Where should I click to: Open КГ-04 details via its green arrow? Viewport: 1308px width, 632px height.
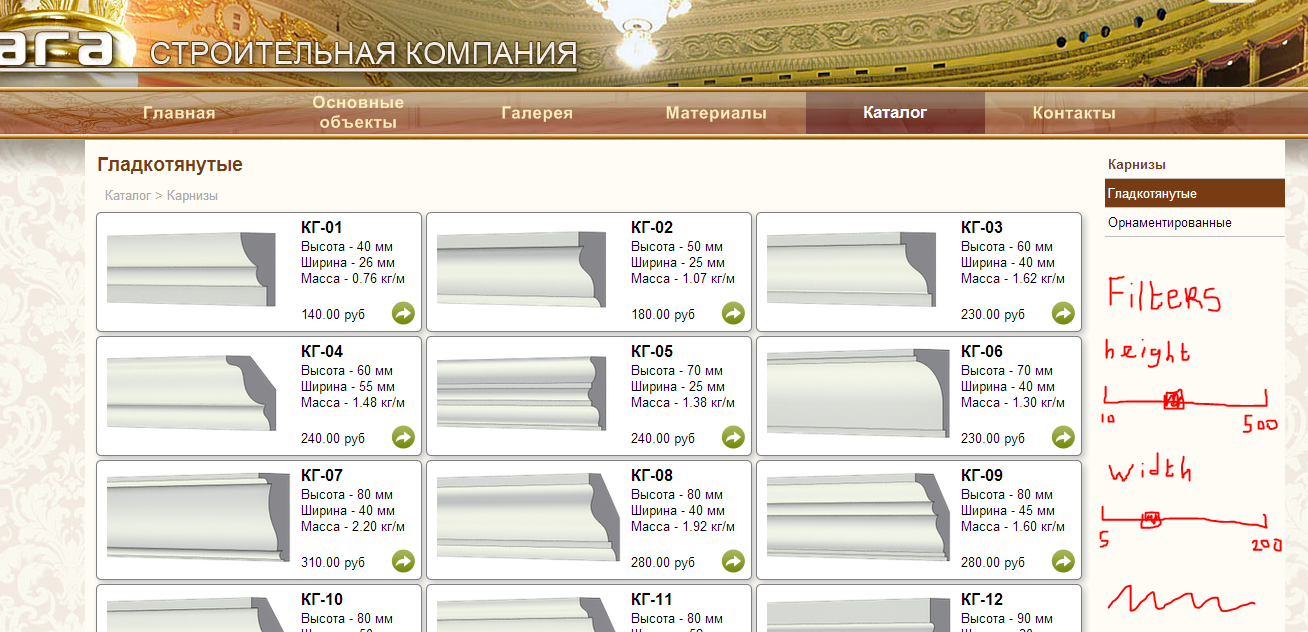[403, 437]
